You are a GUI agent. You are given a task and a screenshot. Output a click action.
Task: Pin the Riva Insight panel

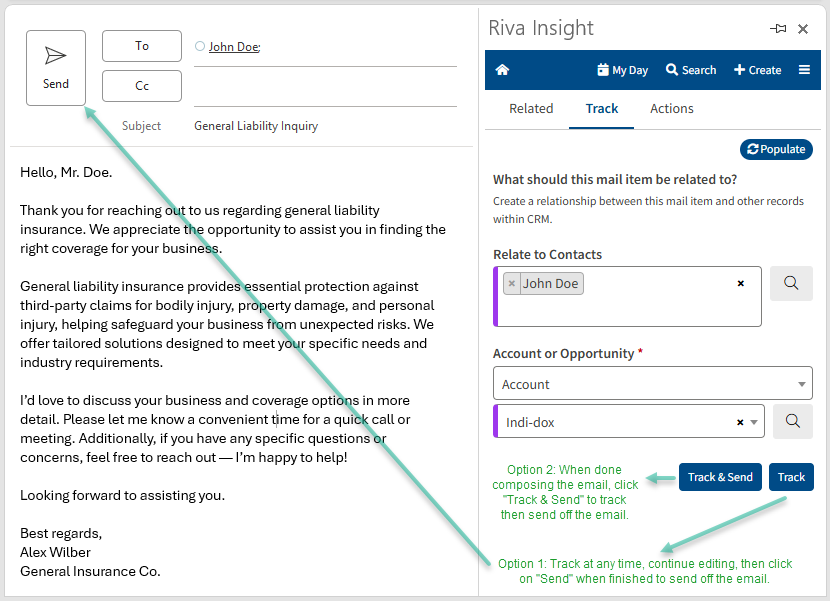tap(778, 29)
